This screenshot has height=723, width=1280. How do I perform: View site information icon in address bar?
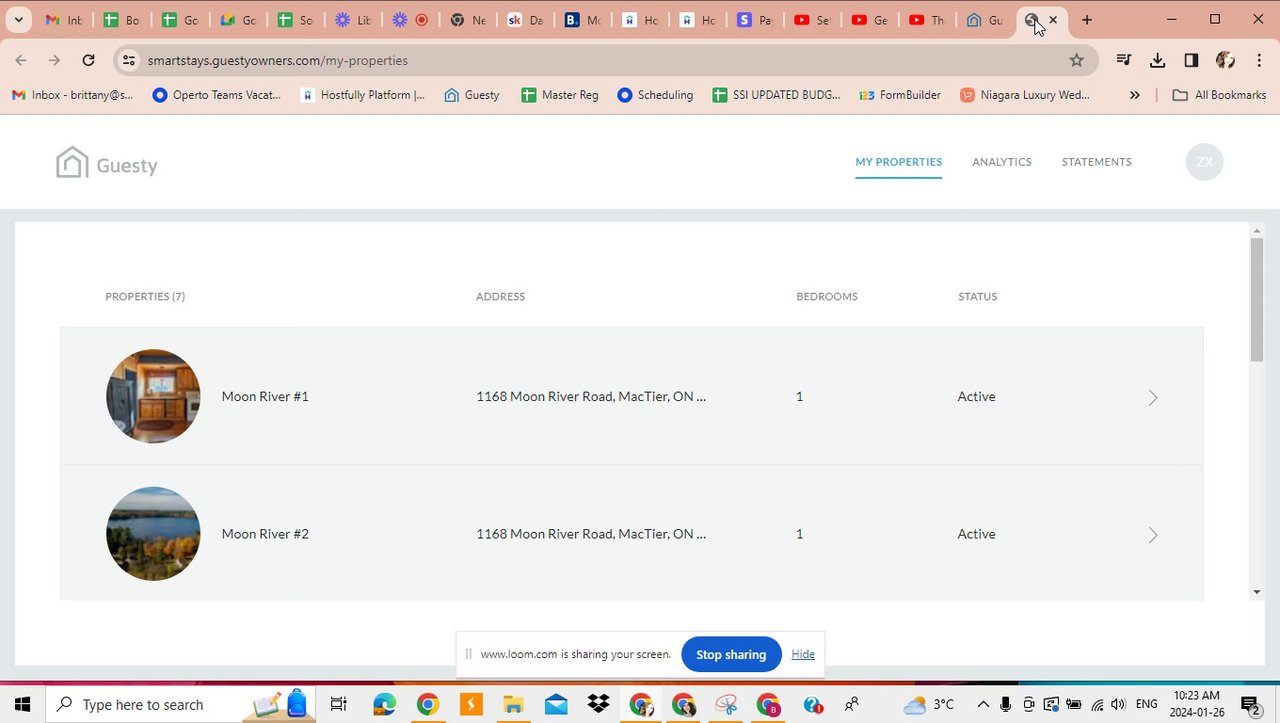[128, 60]
